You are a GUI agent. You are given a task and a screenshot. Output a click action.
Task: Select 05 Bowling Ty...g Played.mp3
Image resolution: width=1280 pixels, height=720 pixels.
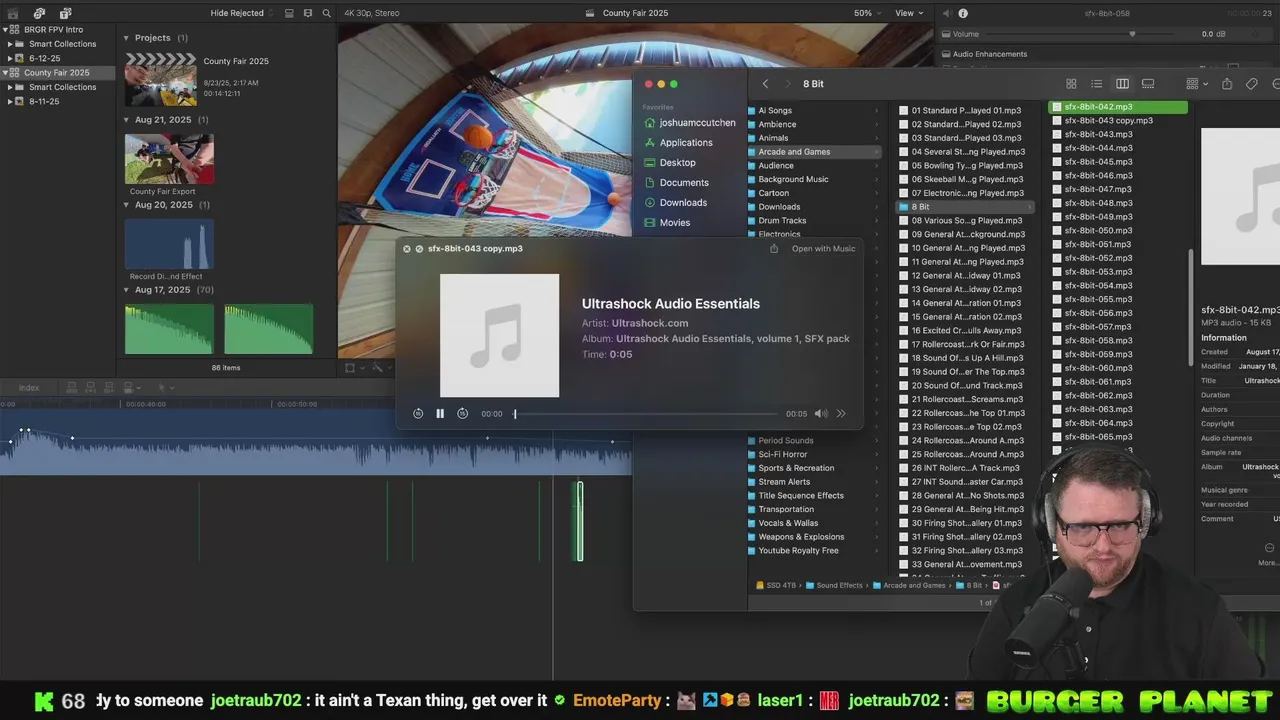[x=964, y=166]
